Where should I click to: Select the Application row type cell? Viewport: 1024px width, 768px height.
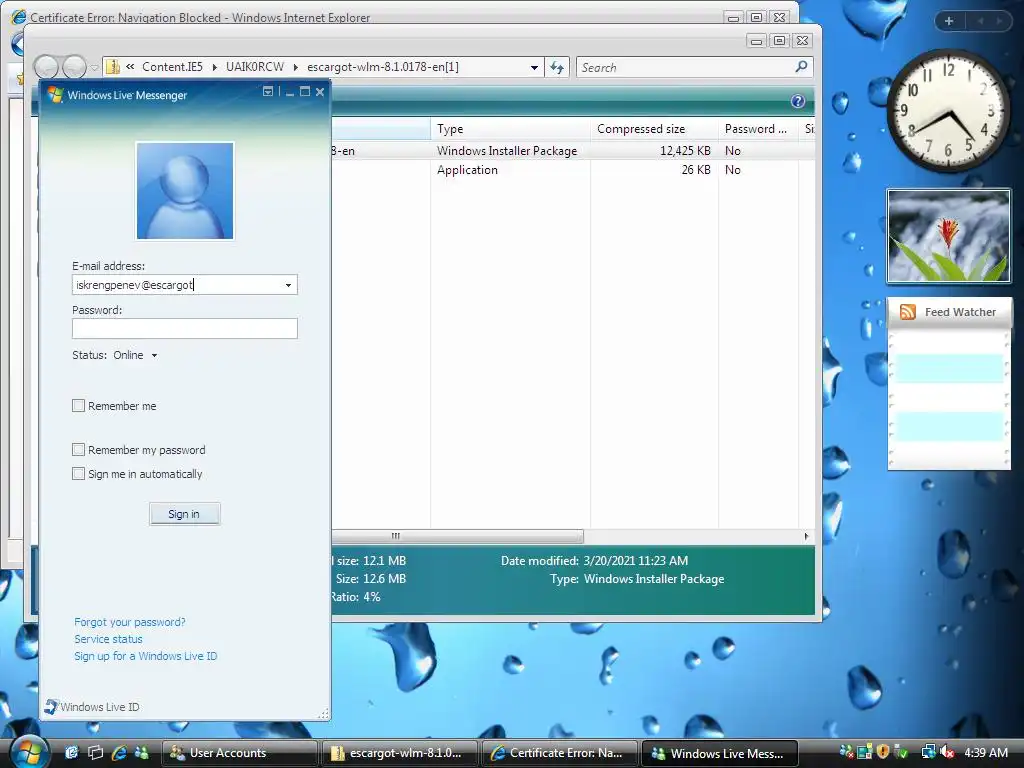pos(468,170)
